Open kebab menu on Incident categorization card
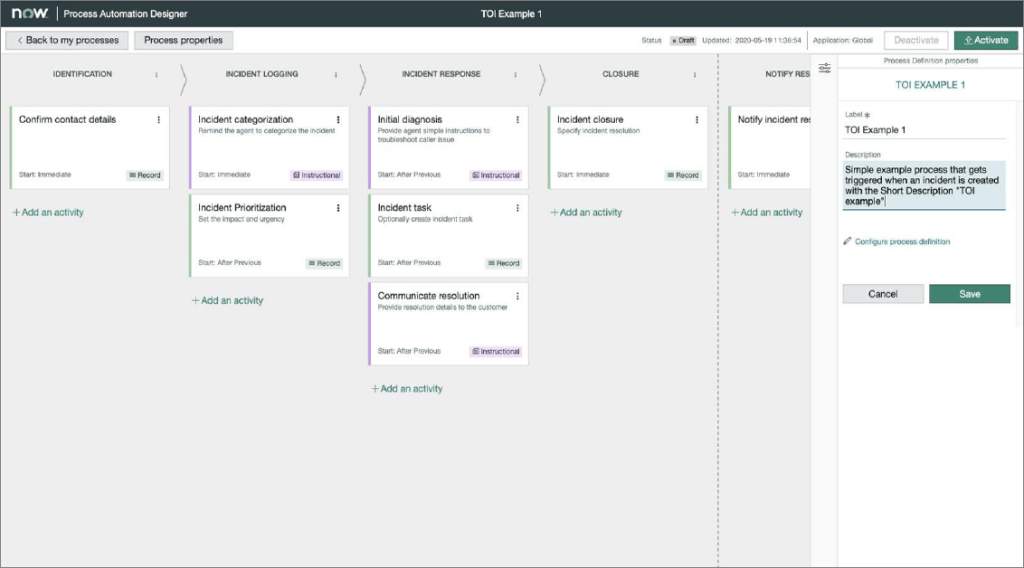 [x=338, y=120]
